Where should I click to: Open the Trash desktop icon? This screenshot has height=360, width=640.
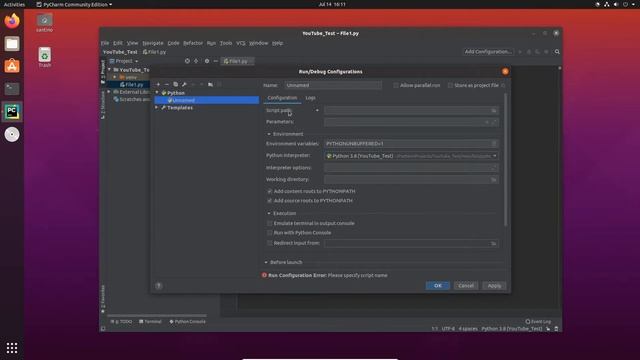coord(44,57)
